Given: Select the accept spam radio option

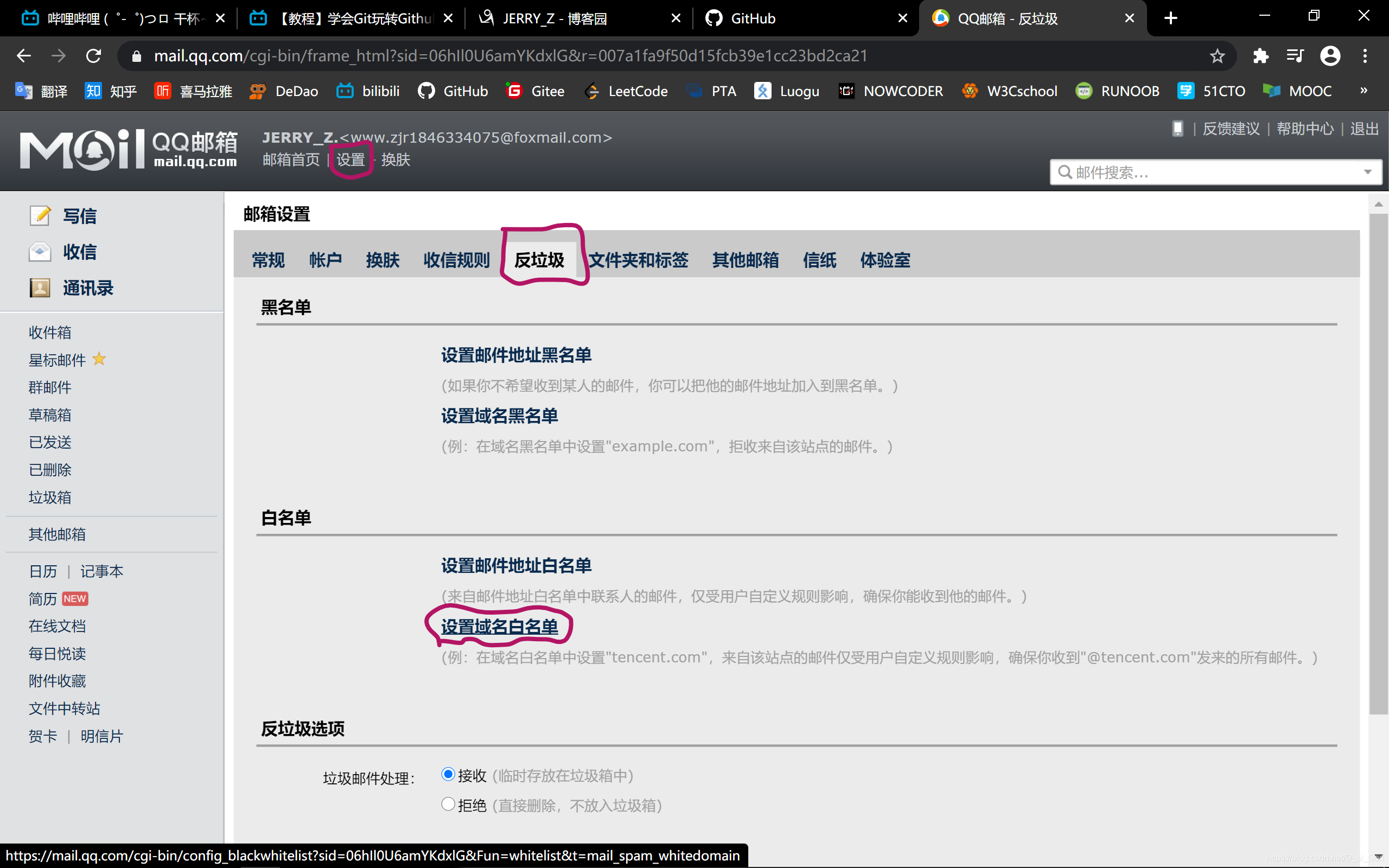Looking at the screenshot, I should pyautogui.click(x=448, y=775).
